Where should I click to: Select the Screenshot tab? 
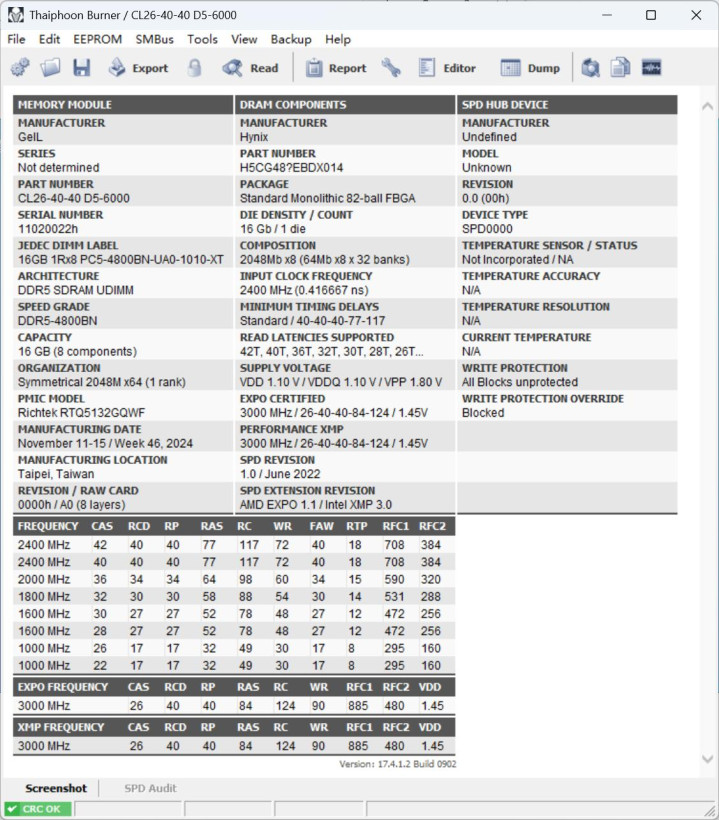pos(56,788)
